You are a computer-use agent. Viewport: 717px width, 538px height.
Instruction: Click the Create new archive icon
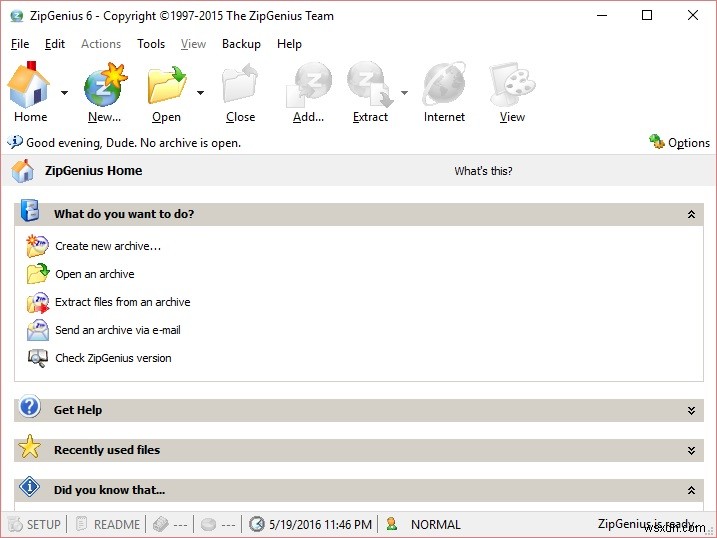point(37,246)
